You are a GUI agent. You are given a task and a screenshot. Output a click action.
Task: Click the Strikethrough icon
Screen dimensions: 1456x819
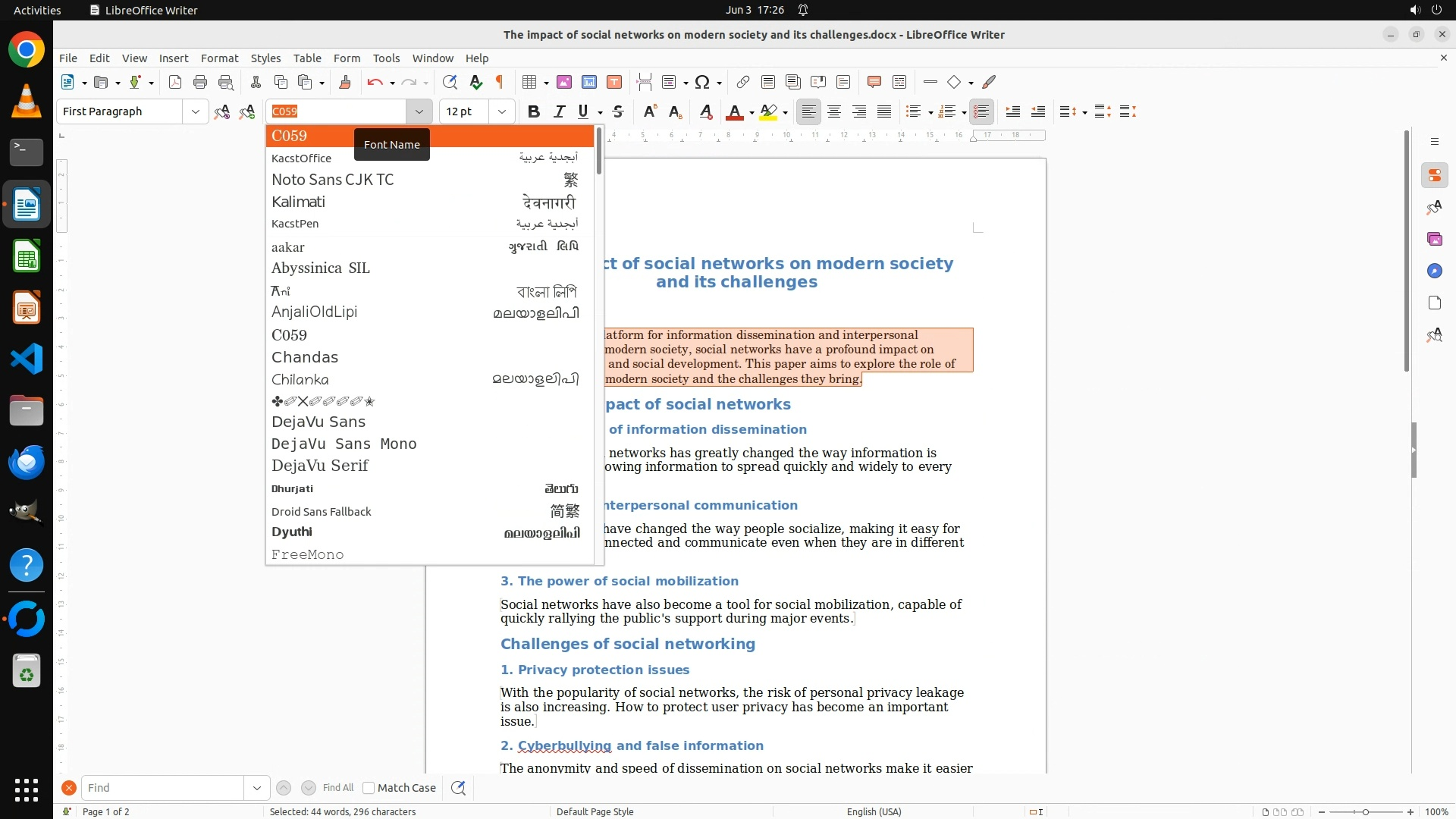click(x=618, y=111)
